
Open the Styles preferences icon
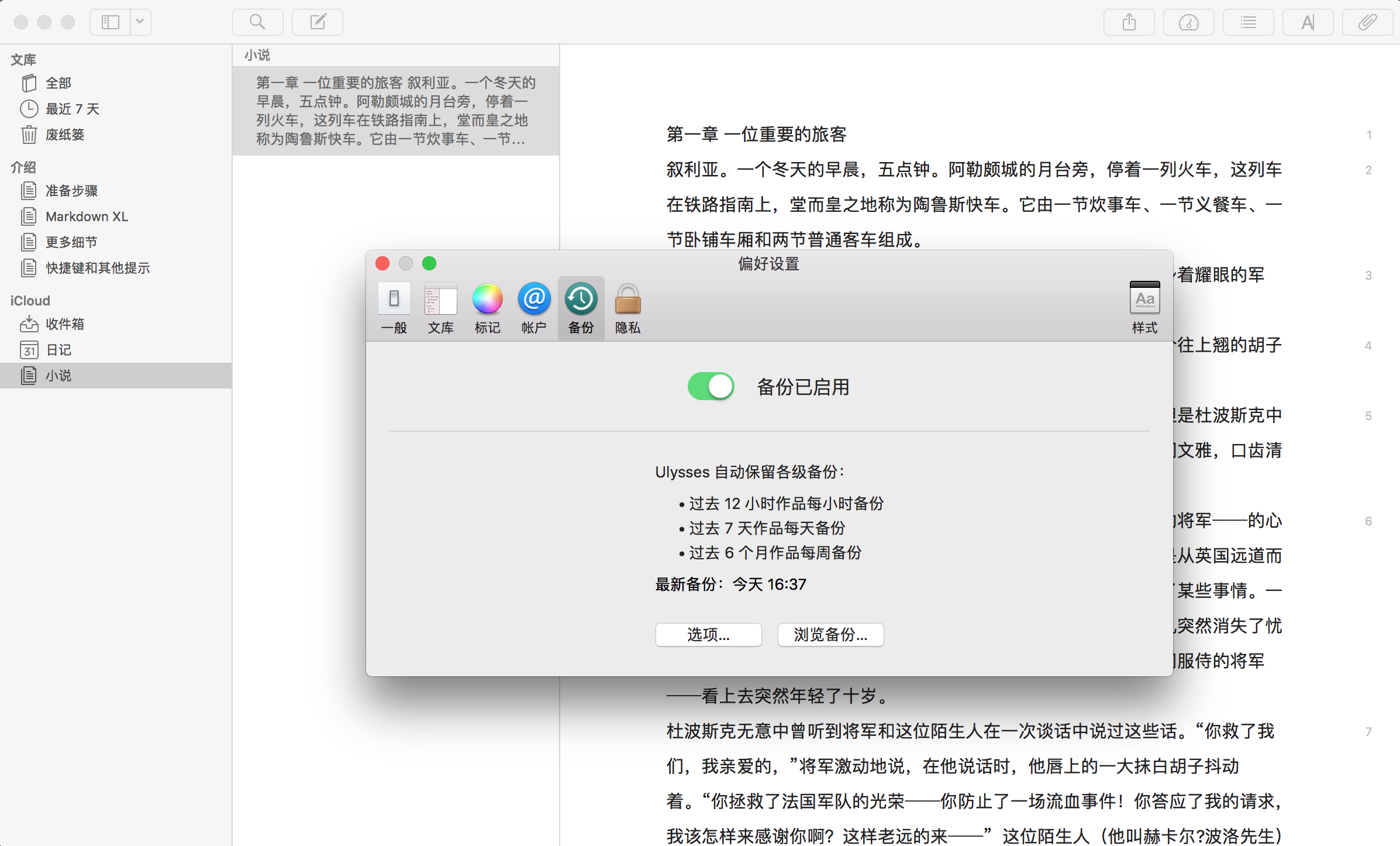coord(1144,308)
